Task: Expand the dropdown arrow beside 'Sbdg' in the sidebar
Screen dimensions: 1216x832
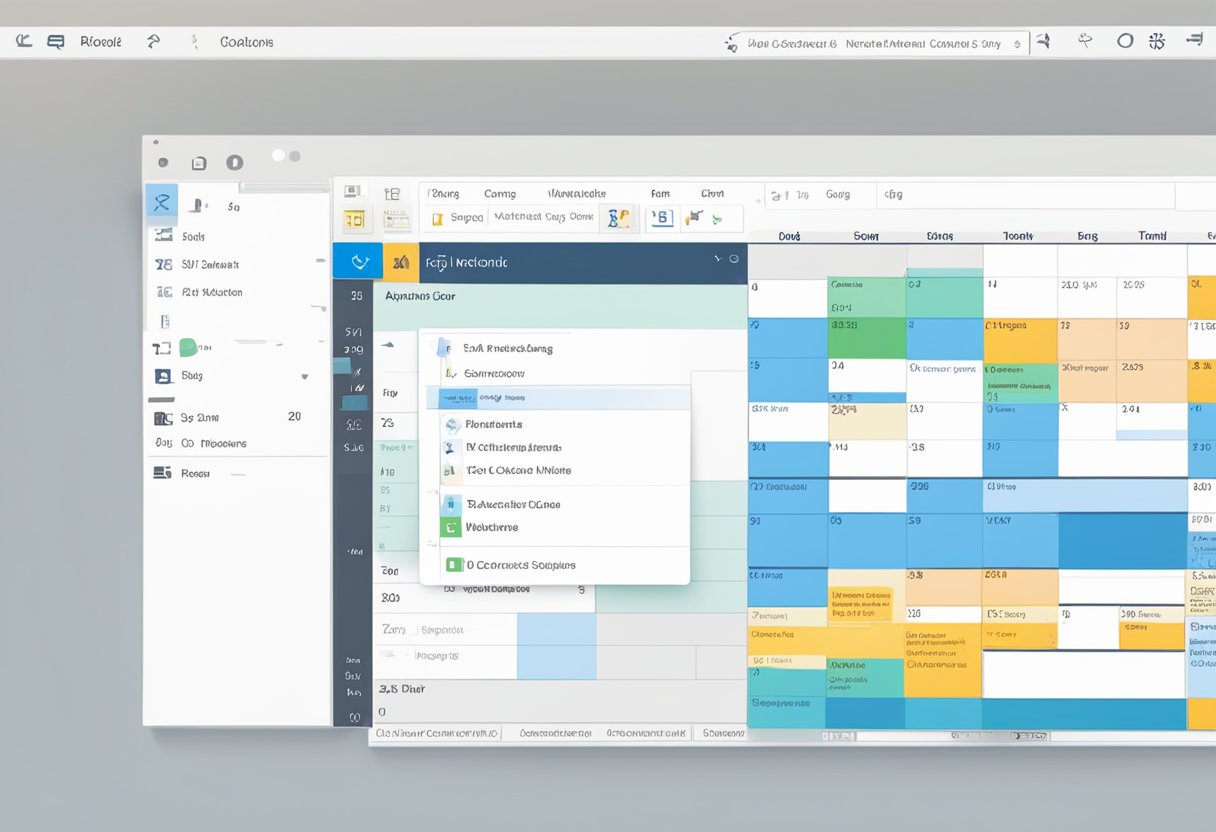Action: [x=304, y=377]
